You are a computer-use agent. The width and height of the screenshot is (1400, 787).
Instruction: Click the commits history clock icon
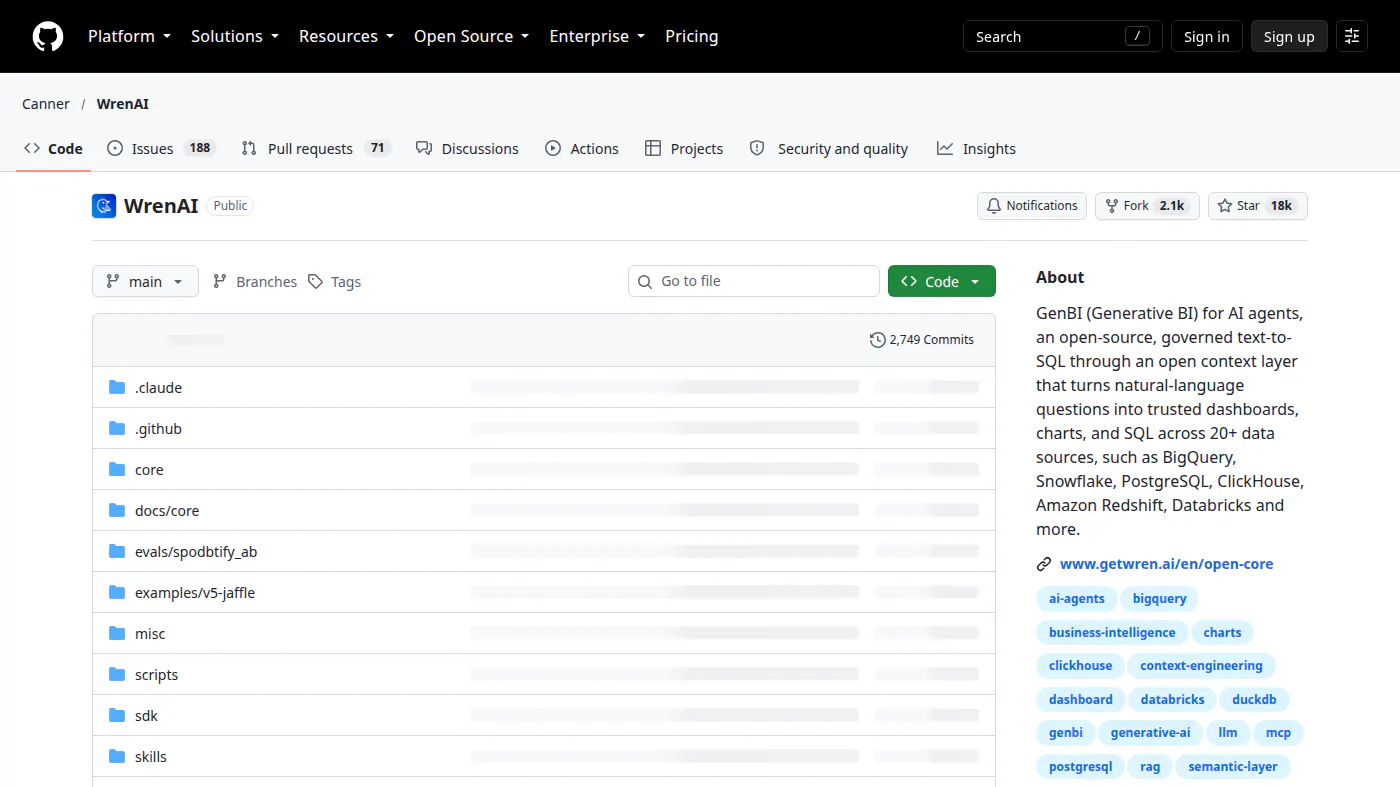(x=878, y=340)
